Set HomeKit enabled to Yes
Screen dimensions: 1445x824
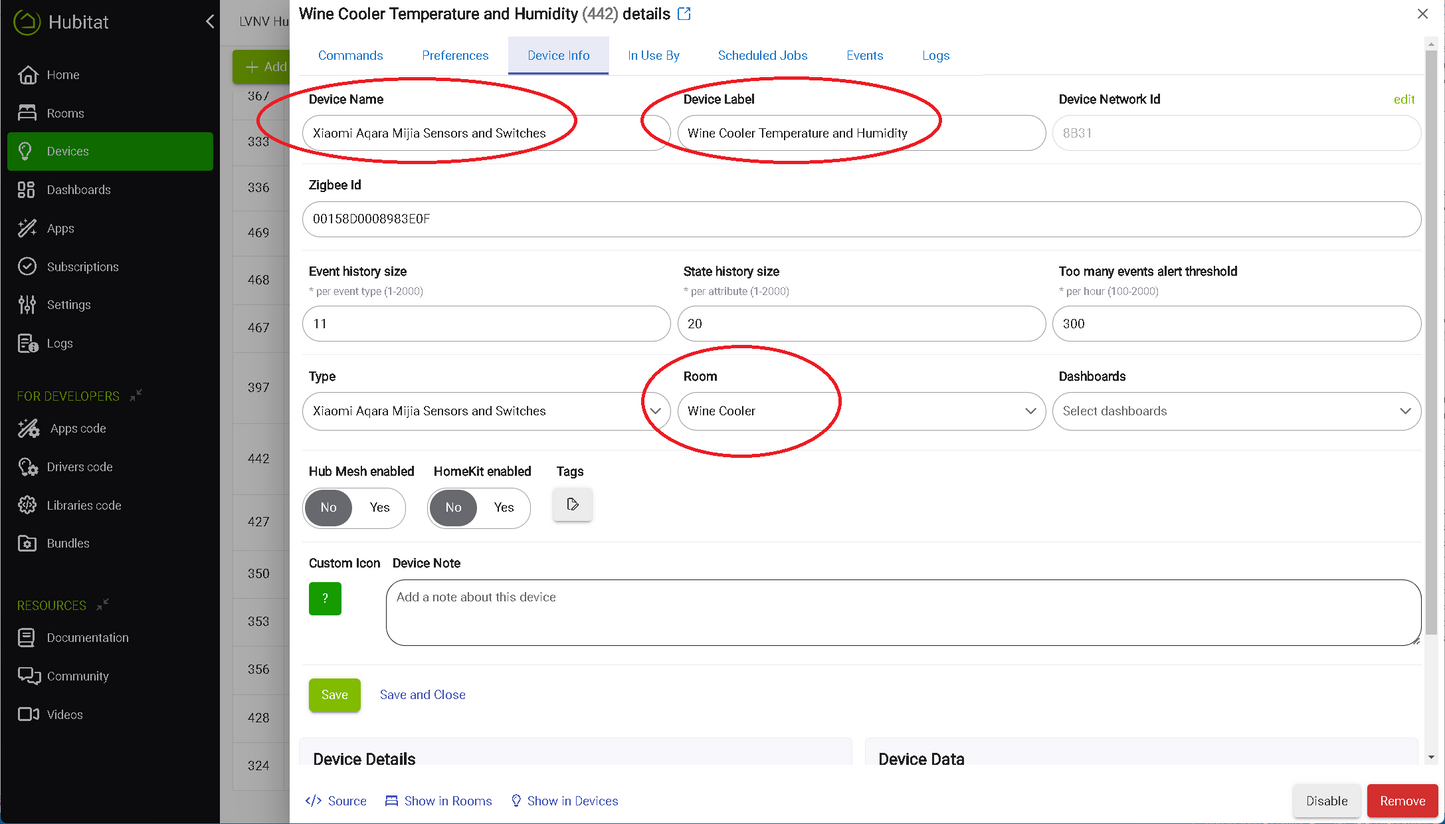(504, 508)
